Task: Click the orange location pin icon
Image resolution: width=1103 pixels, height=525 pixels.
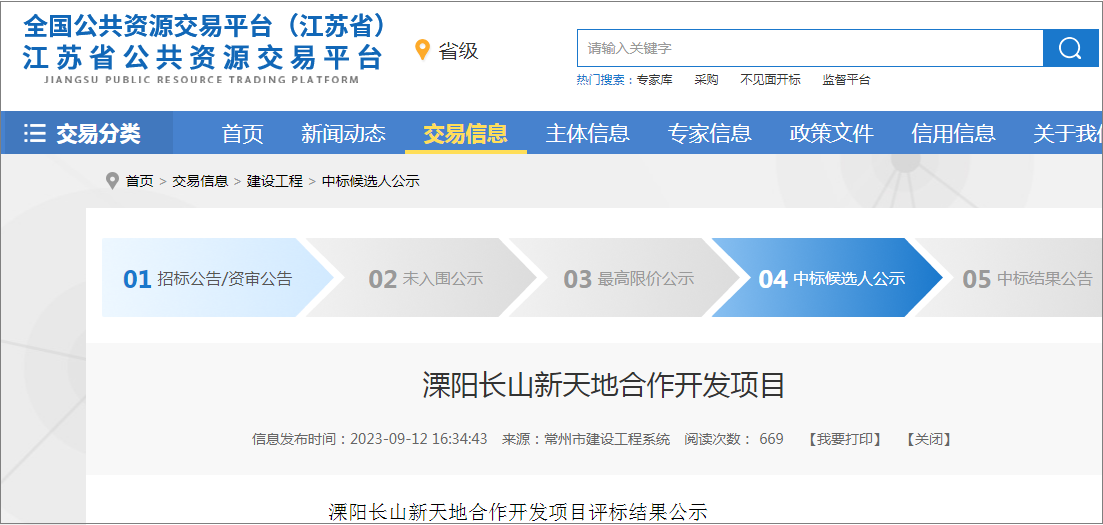Action: (422, 50)
